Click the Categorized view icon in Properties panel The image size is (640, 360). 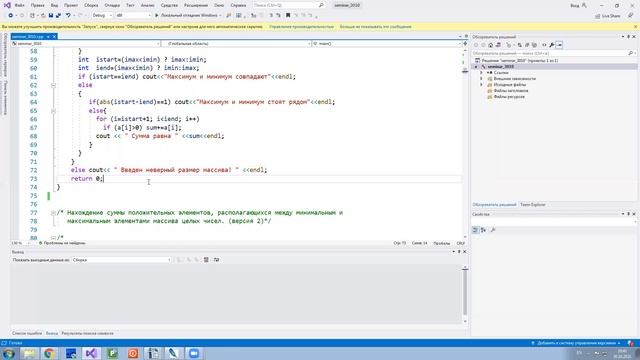(476, 230)
